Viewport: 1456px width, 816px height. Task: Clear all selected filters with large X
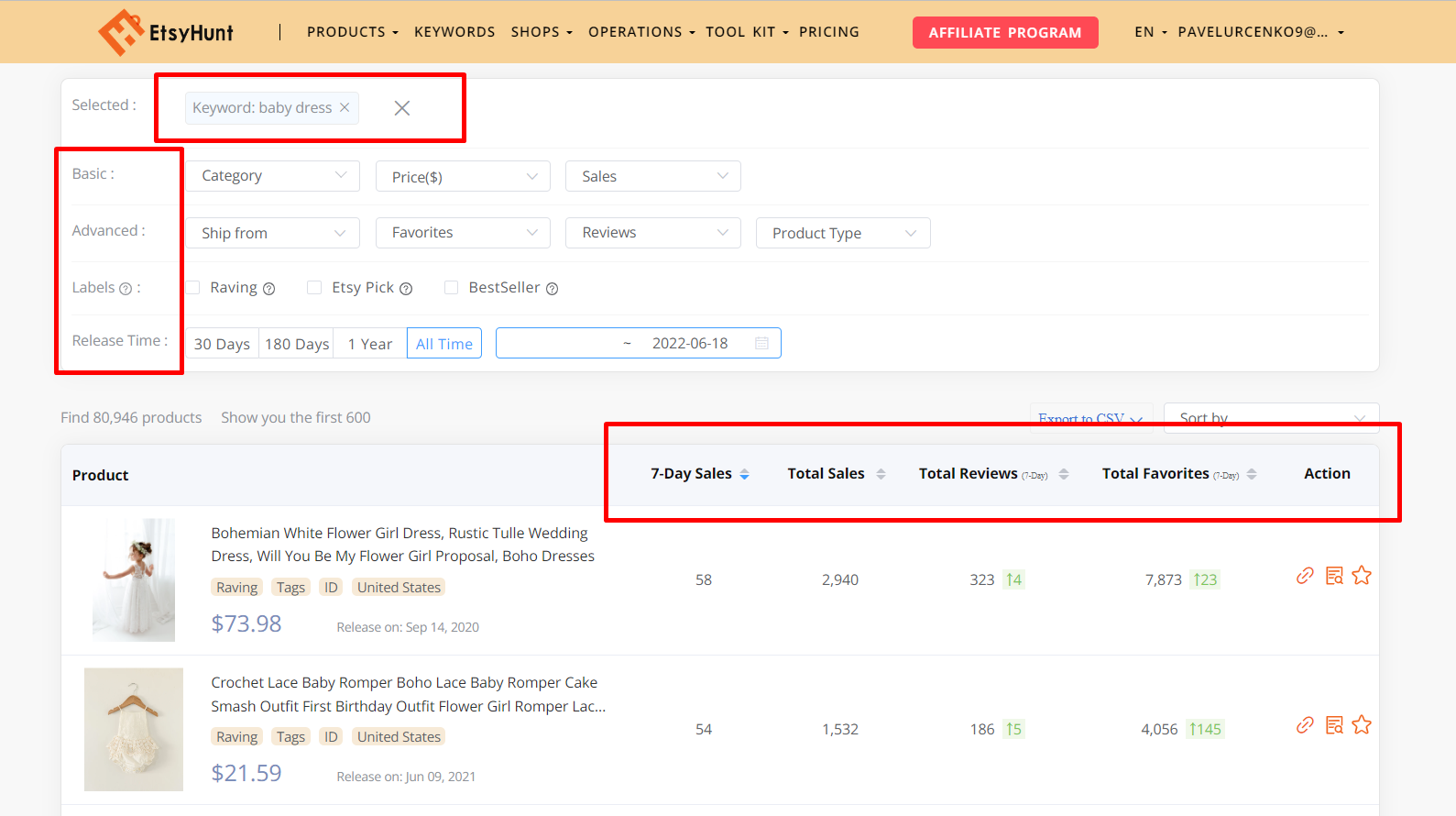point(401,108)
